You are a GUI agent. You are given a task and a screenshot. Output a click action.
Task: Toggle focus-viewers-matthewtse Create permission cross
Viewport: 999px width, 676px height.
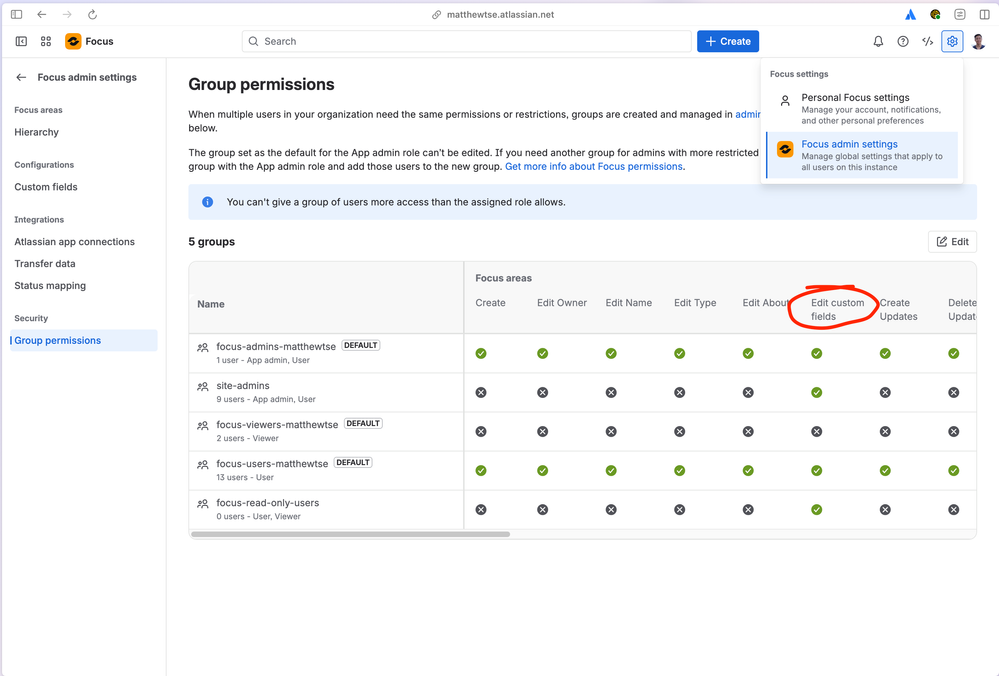(481, 431)
